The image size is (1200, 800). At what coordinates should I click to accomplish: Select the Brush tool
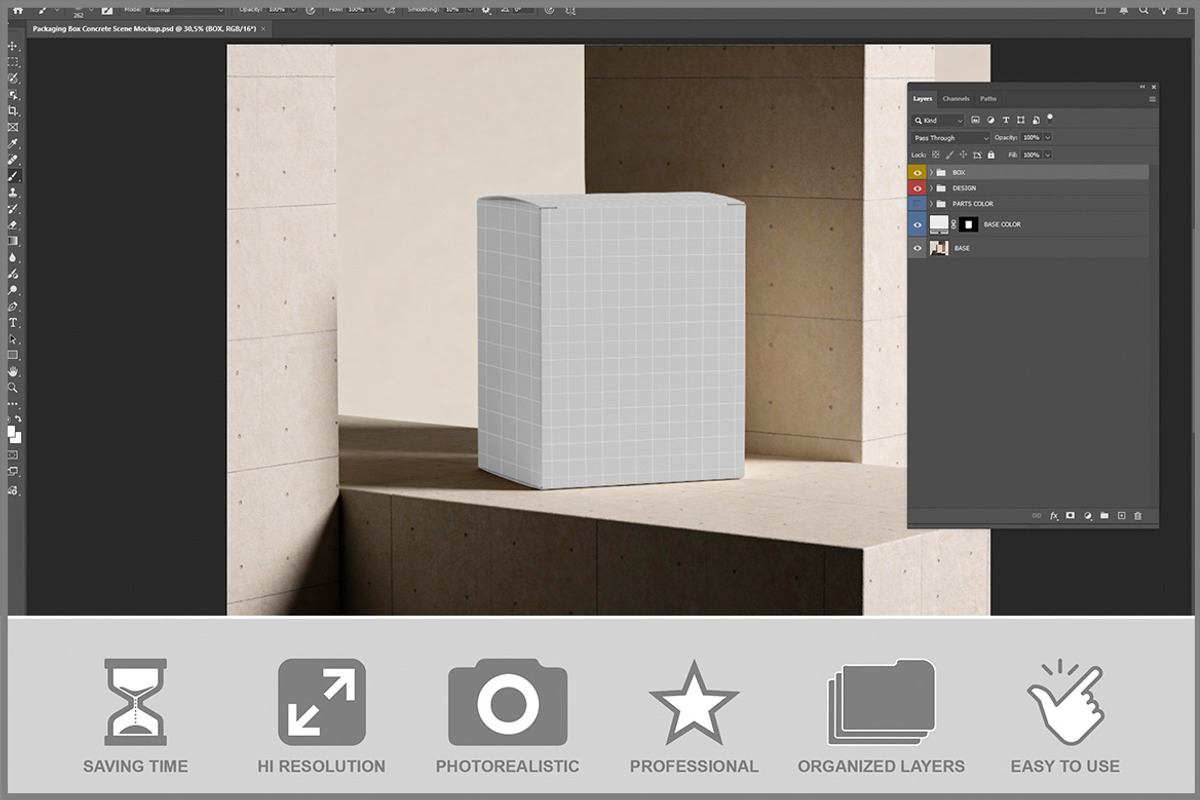point(13,176)
